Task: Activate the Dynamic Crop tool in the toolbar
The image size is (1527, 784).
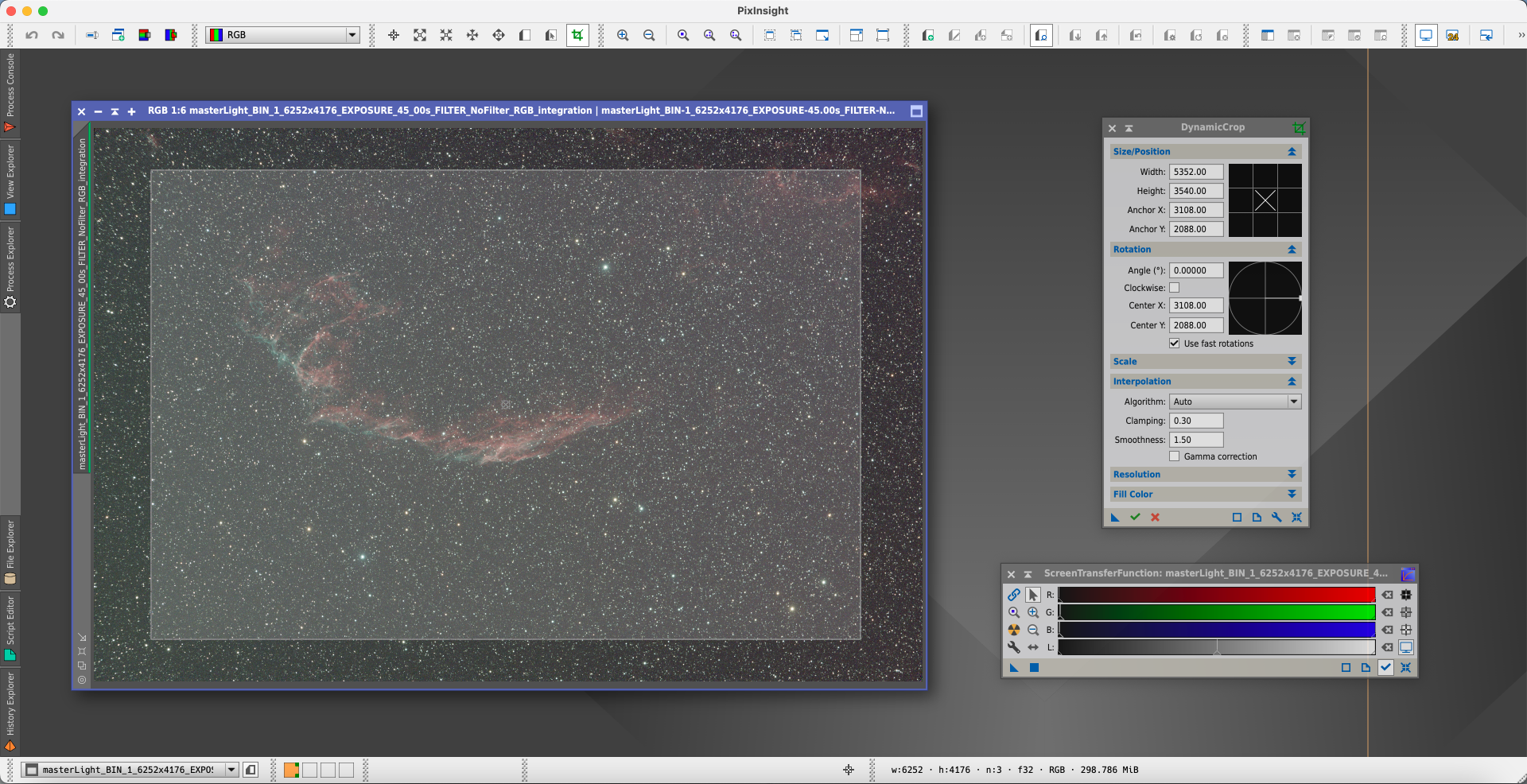Action: [x=577, y=35]
